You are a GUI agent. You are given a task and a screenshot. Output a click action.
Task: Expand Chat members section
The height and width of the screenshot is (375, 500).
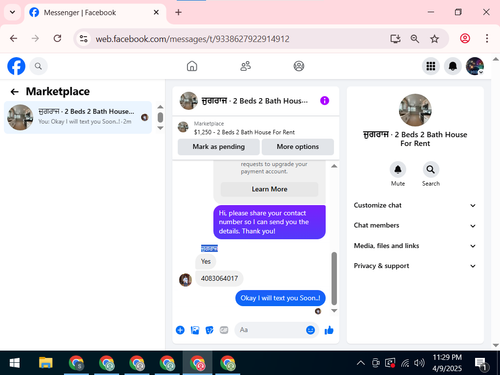(415, 226)
